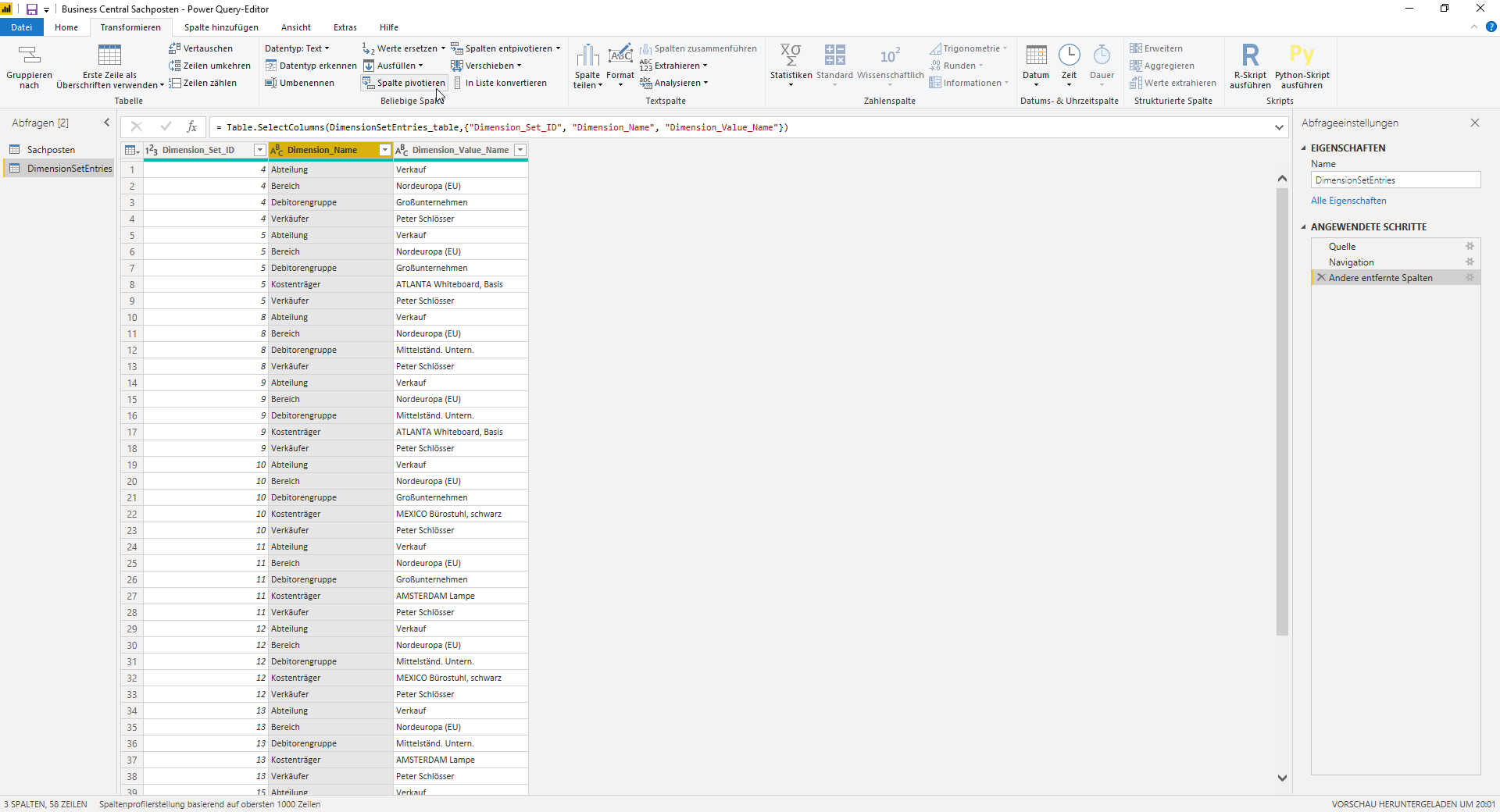Screen dimensions: 1500x812
Task: Open the Alle Eigenschaften link
Action: (1348, 201)
